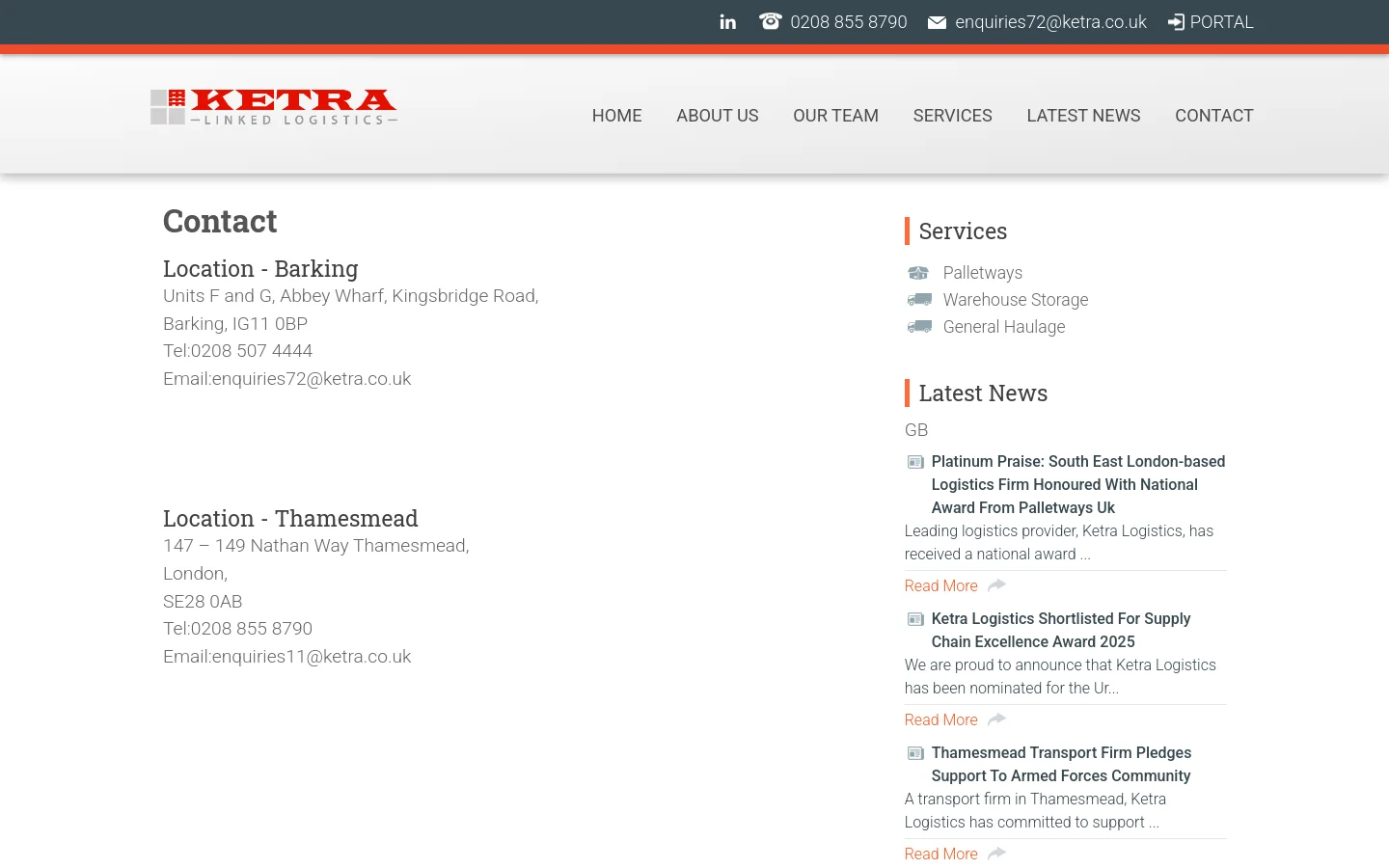Click the portal login arrow icon

pos(1176,22)
